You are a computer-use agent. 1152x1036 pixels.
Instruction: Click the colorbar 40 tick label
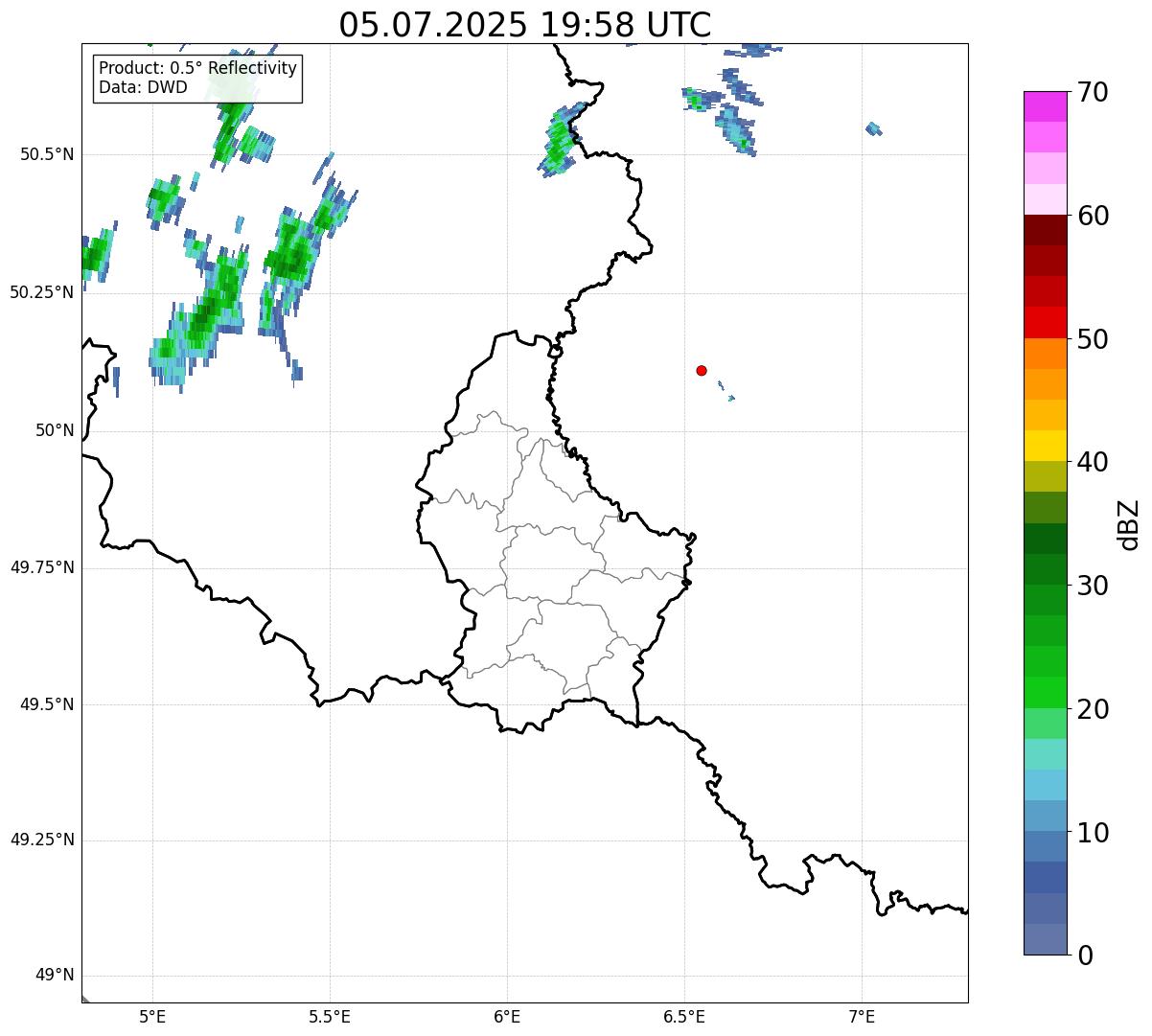point(1093,463)
